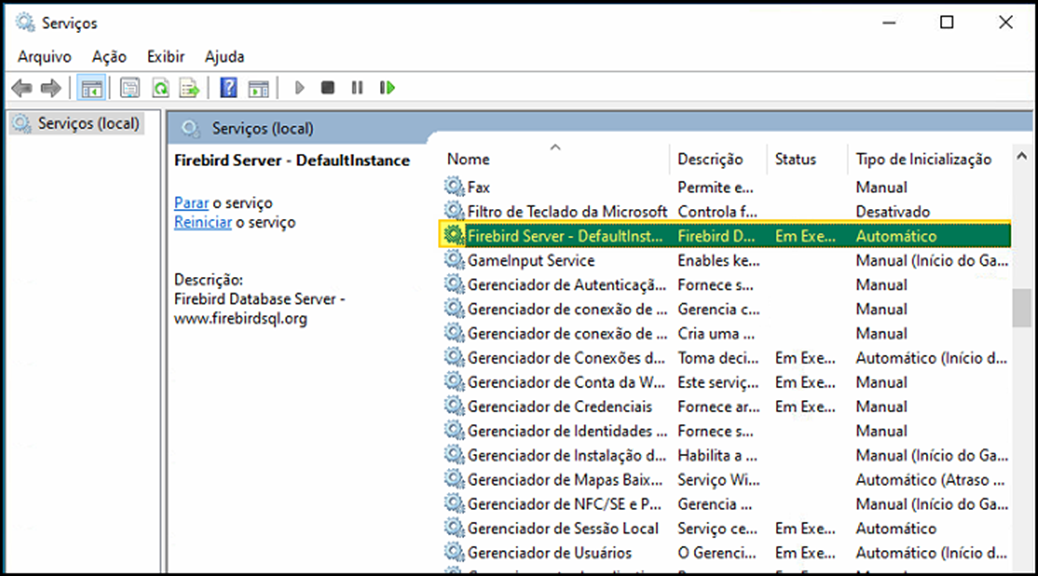This screenshot has height=576, width=1038.
Task: Click the Automático cell of Firebird Server
Action: pos(896,236)
